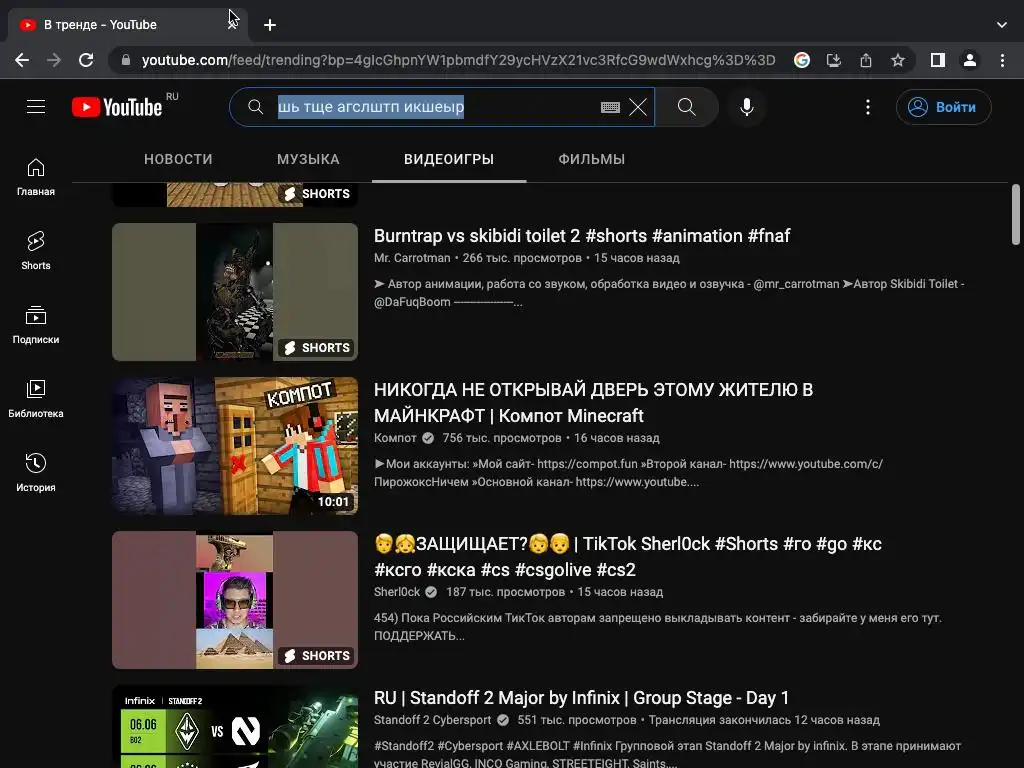
Task: Open the Mr. Carrotman channel
Action: pos(412,258)
